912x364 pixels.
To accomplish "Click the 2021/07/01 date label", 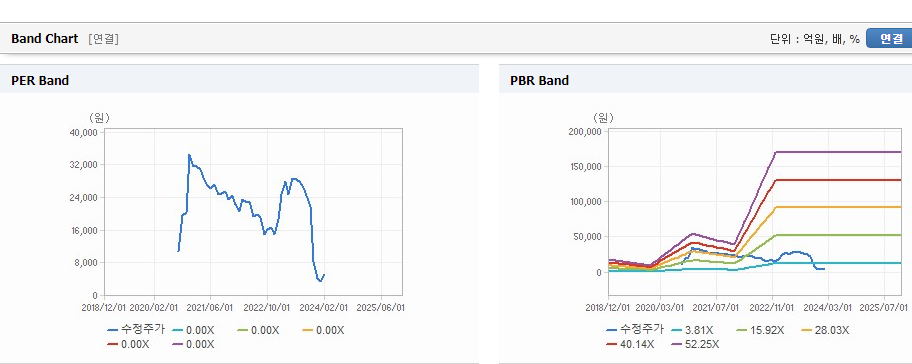I will 717,307.
